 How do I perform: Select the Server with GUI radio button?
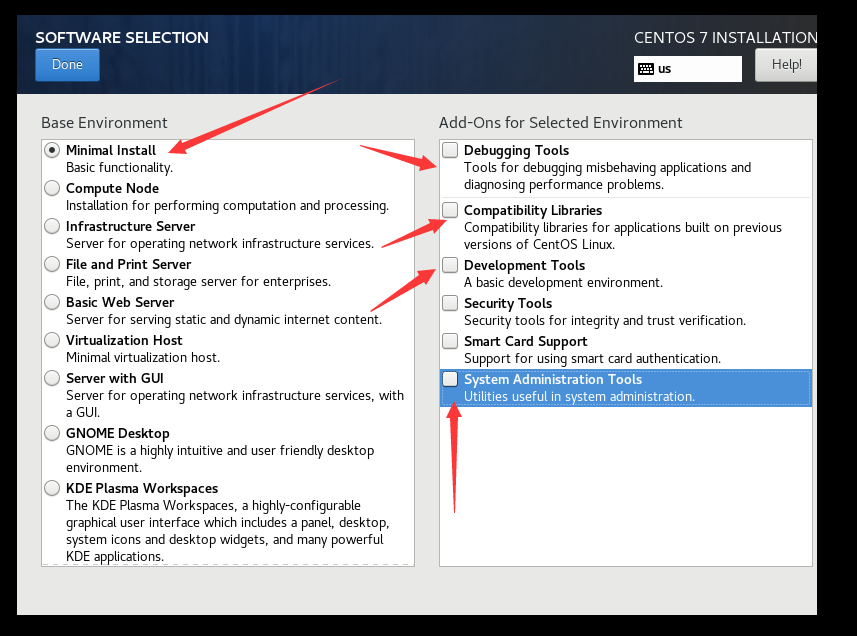pos(52,378)
